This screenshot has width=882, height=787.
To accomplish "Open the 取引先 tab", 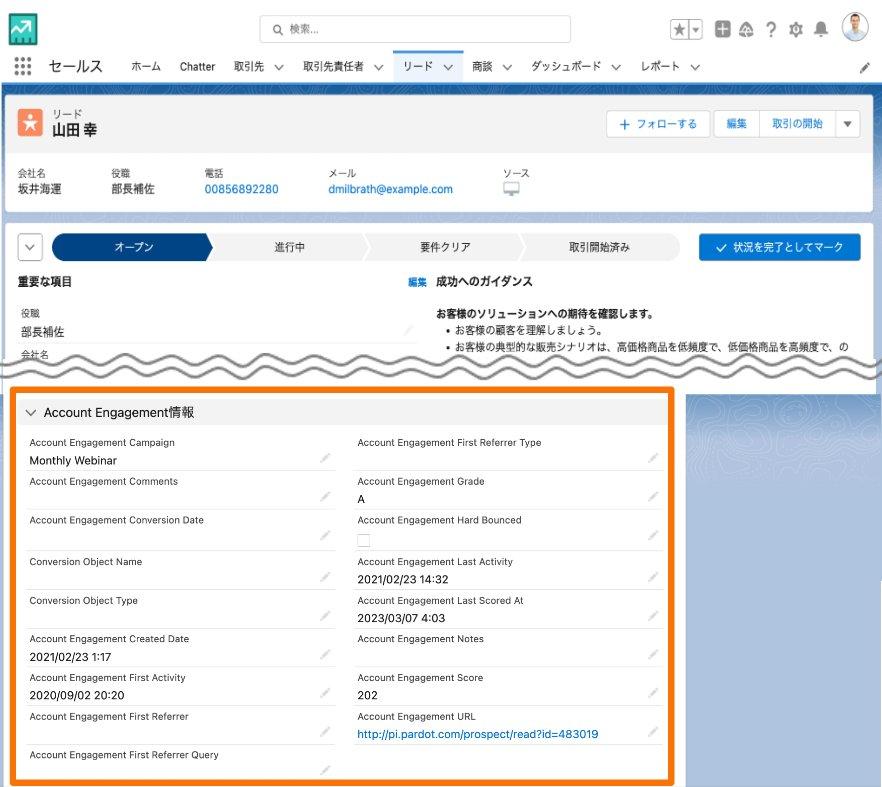I will 249,66.
